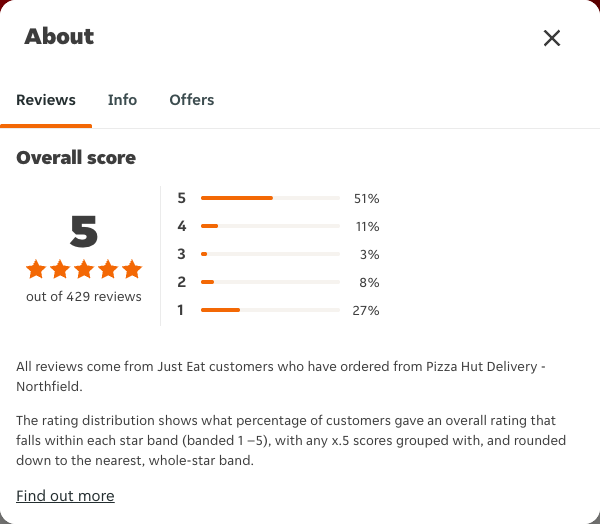
Task: Switch to the Reviews tab
Action: pyautogui.click(x=46, y=100)
